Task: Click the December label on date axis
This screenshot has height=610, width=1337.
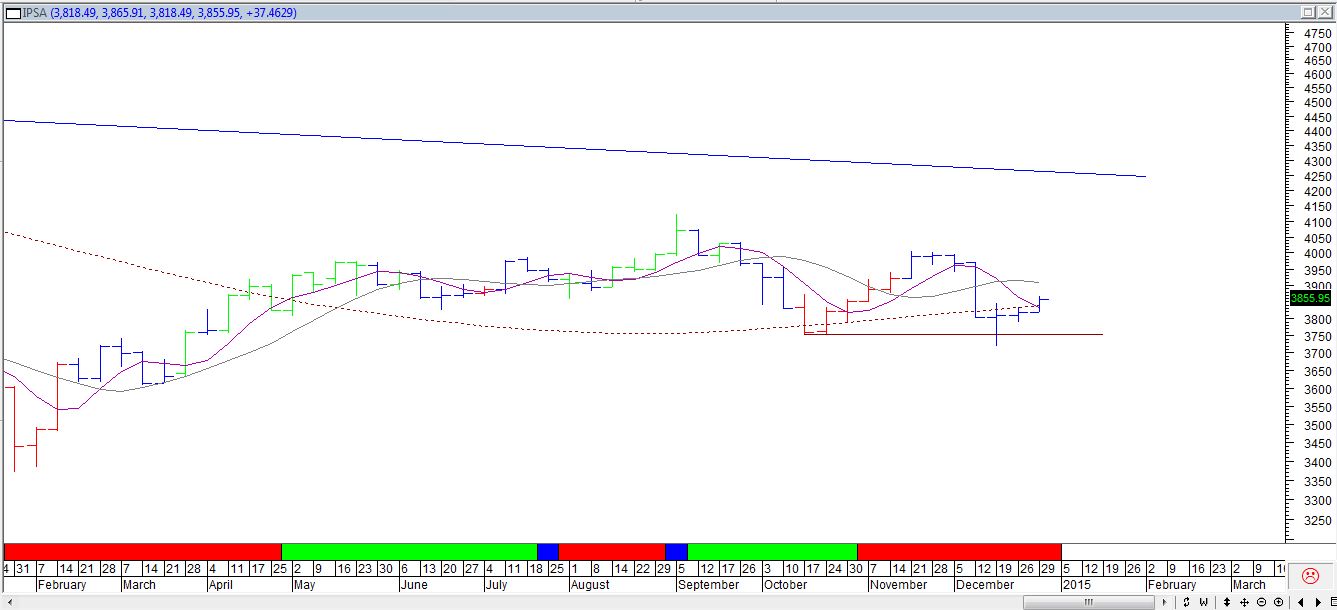Action: pos(985,585)
